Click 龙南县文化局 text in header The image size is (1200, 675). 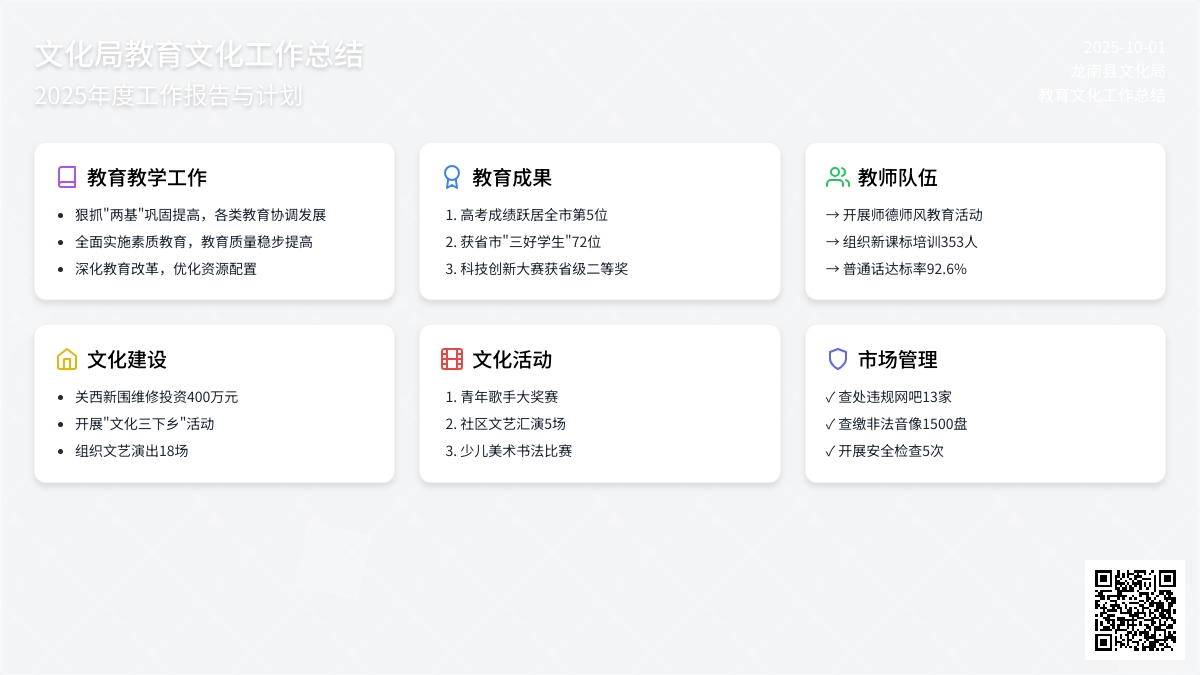coord(1118,71)
